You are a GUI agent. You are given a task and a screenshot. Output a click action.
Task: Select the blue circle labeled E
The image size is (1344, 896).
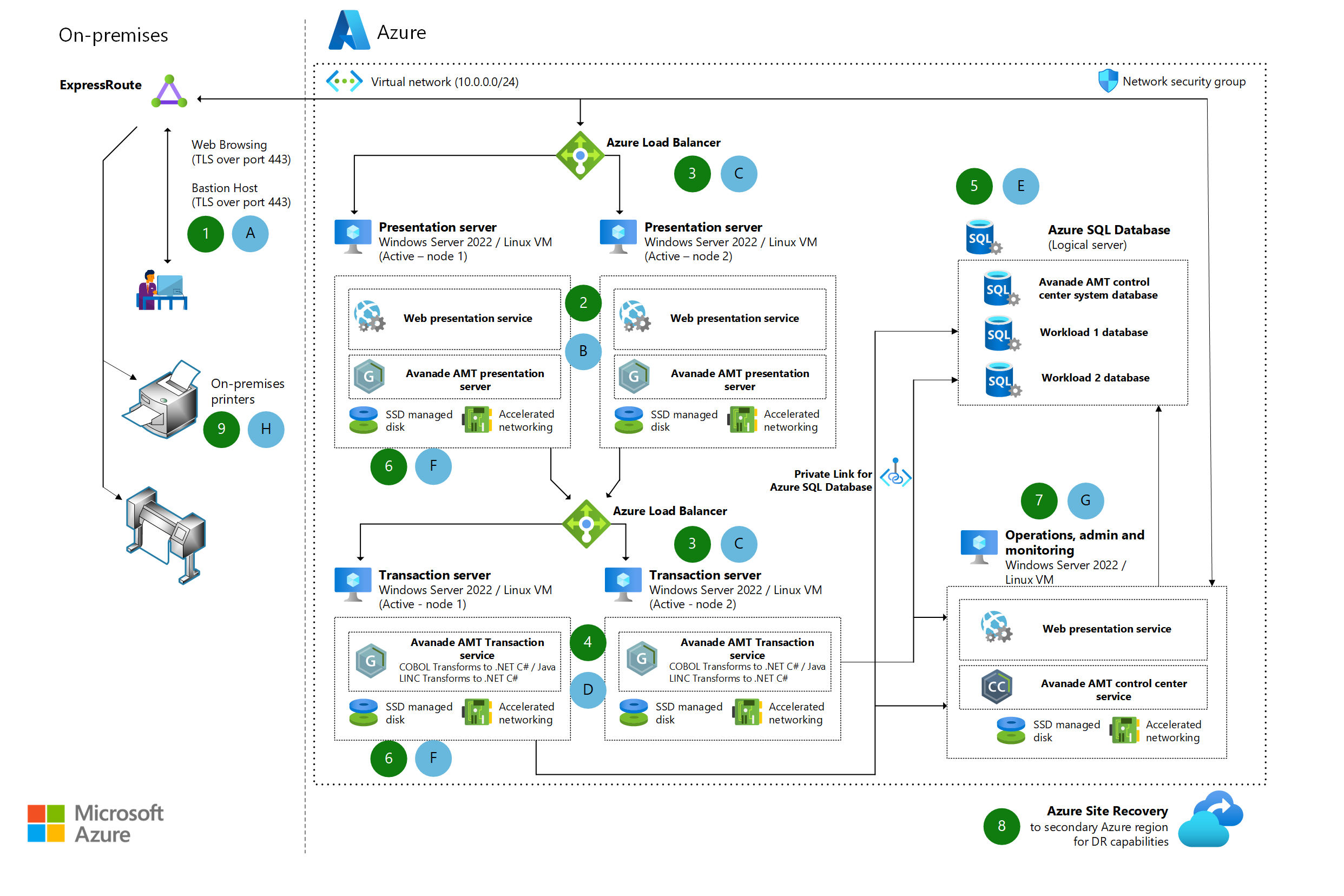pyautogui.click(x=1021, y=186)
